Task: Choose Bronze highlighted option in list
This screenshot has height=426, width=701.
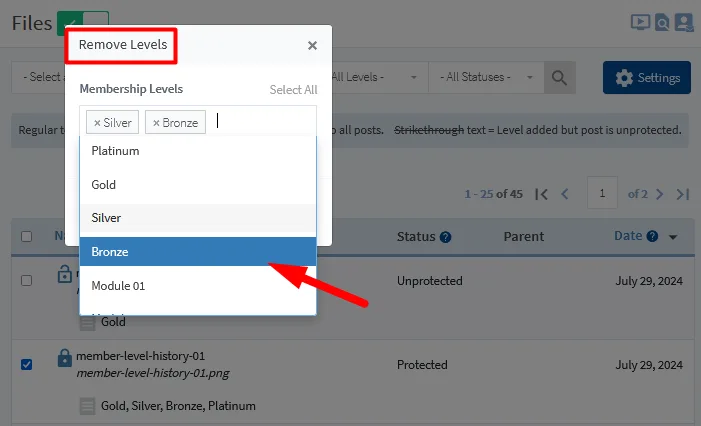Action: 198,252
